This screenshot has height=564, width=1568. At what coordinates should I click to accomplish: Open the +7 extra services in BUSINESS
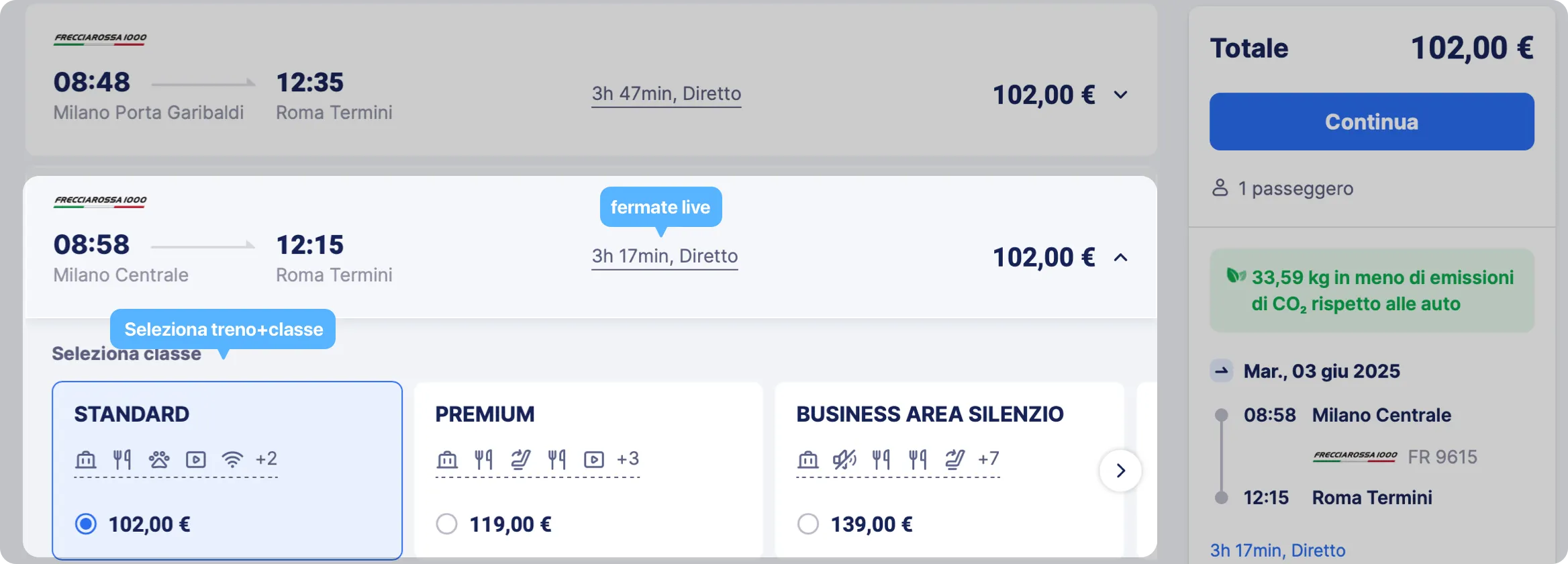click(989, 459)
